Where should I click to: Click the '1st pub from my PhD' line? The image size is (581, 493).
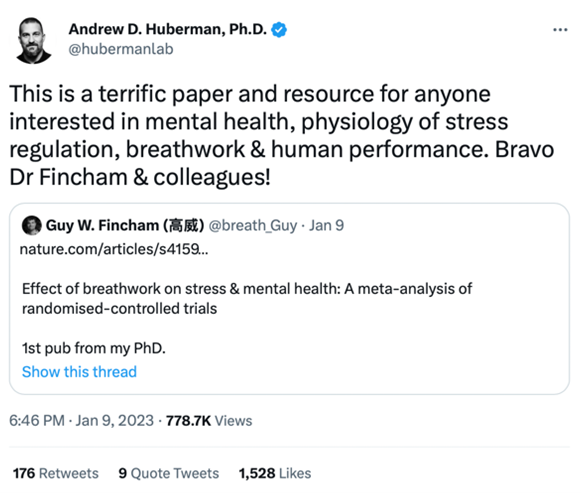coord(94,348)
